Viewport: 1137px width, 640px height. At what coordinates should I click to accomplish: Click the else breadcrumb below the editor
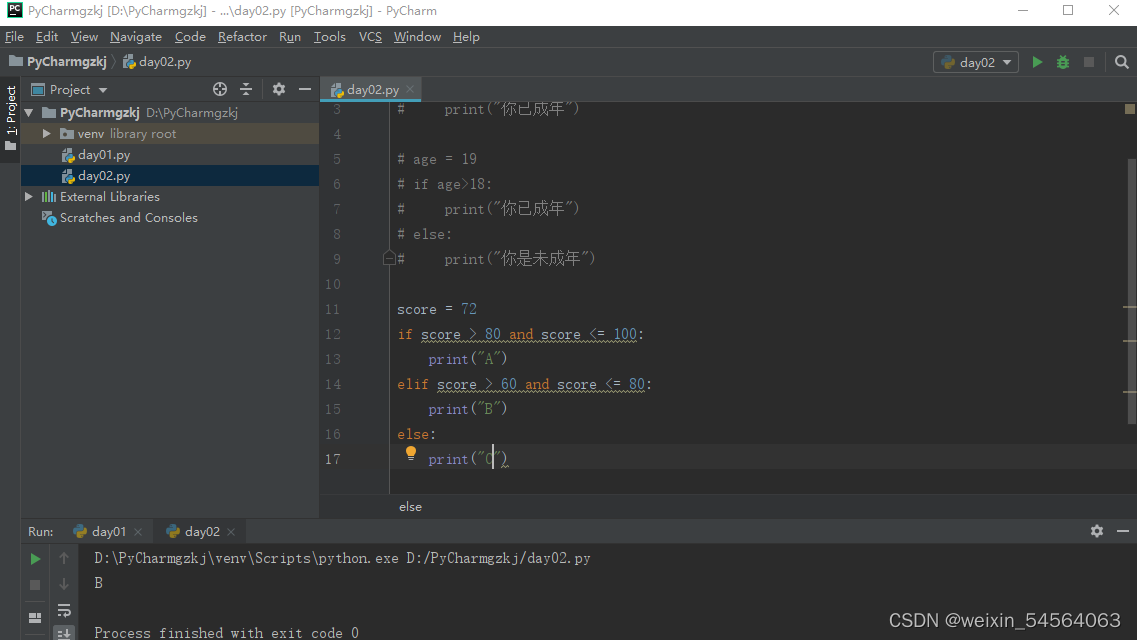point(410,507)
